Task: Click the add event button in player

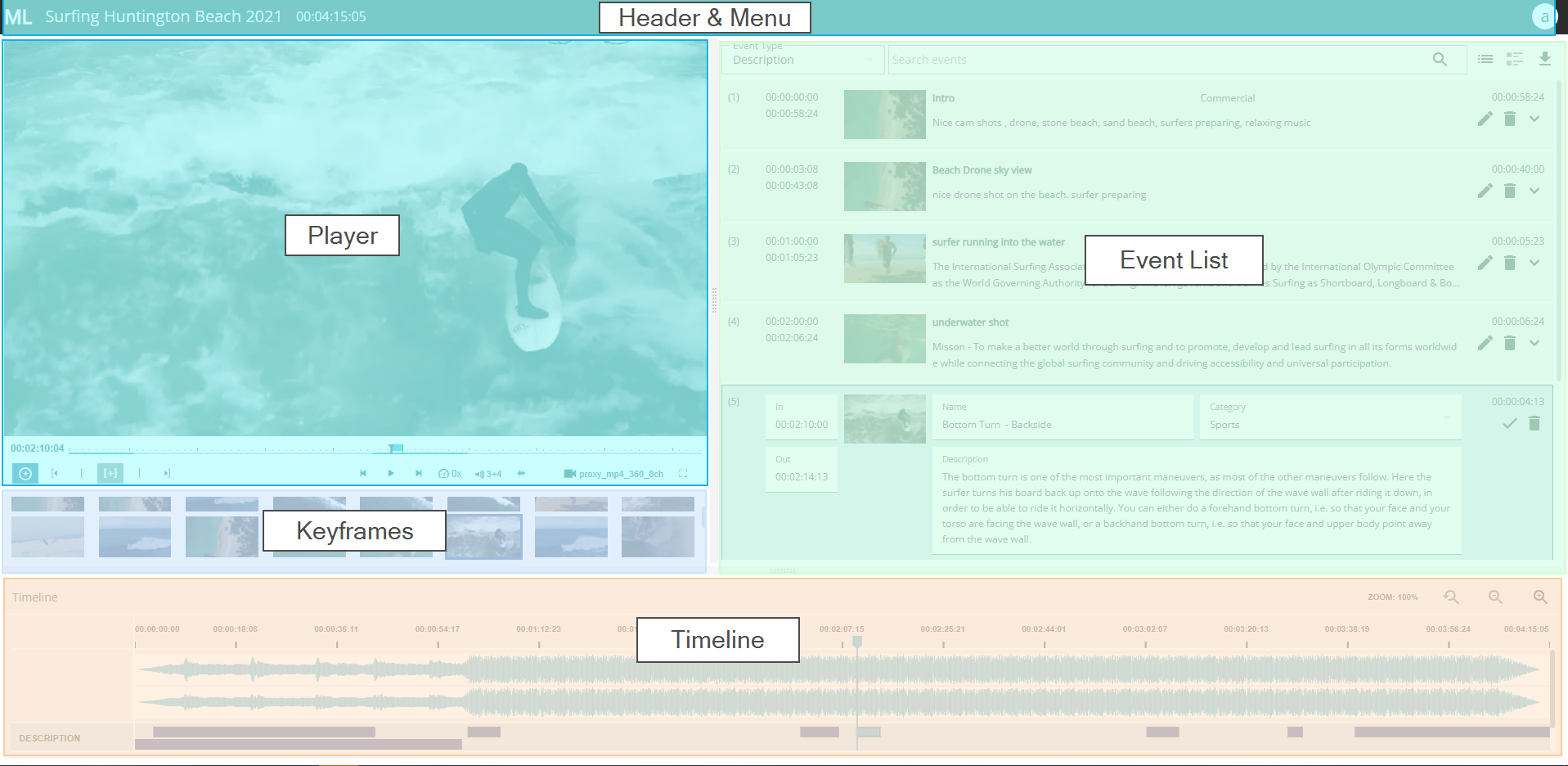Action: (x=25, y=473)
